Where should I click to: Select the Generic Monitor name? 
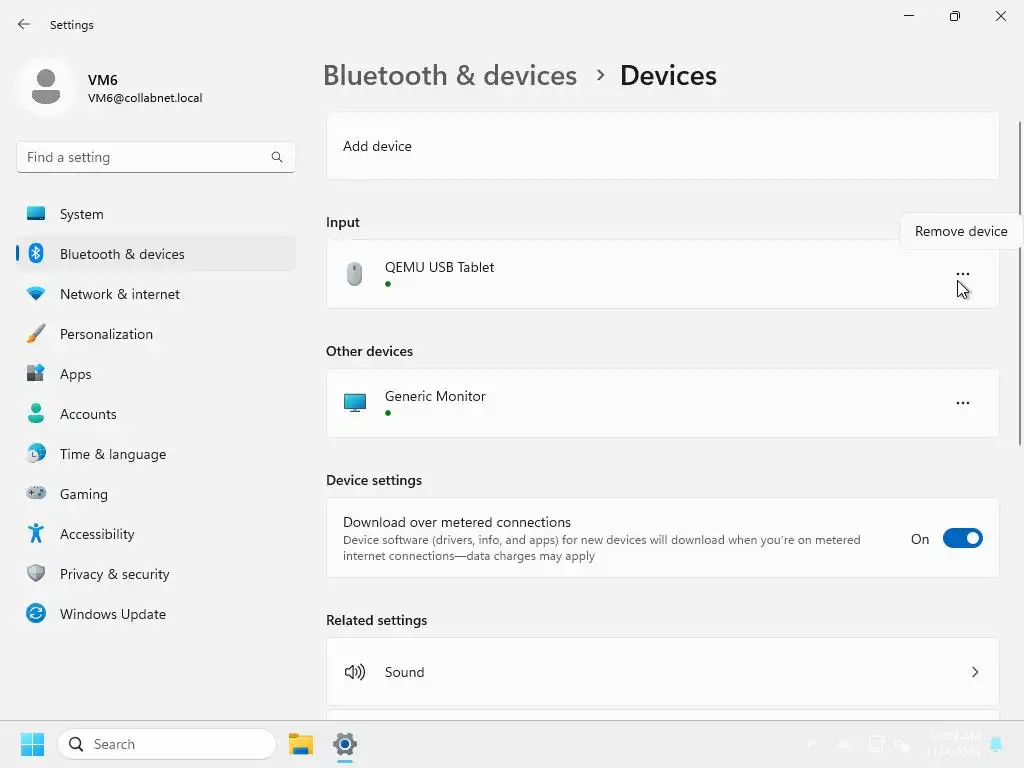coord(435,396)
